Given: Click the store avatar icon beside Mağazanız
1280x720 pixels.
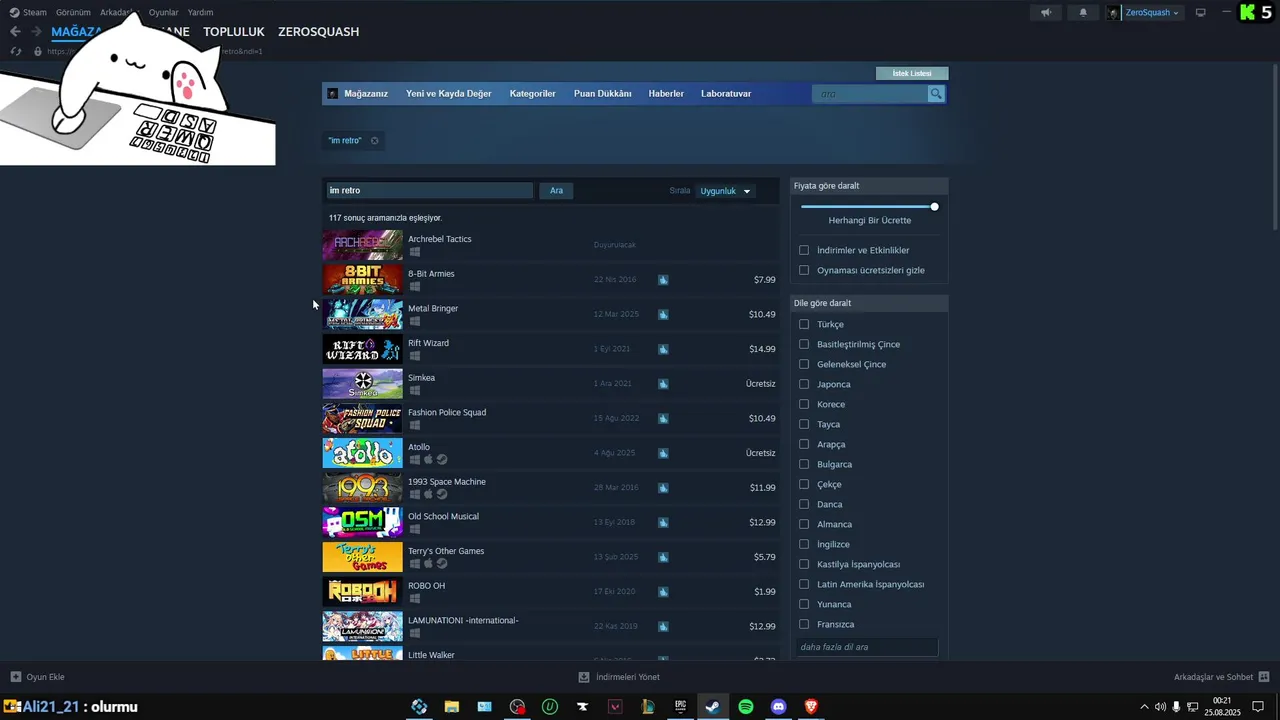Looking at the screenshot, I should (x=333, y=94).
